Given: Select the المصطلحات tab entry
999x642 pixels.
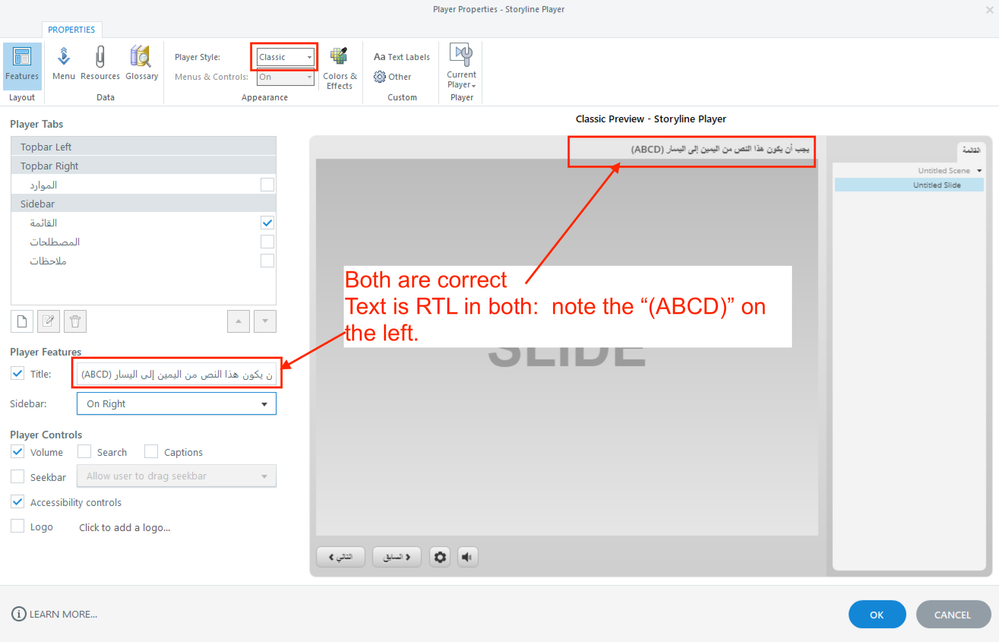Looking at the screenshot, I should click(55, 242).
